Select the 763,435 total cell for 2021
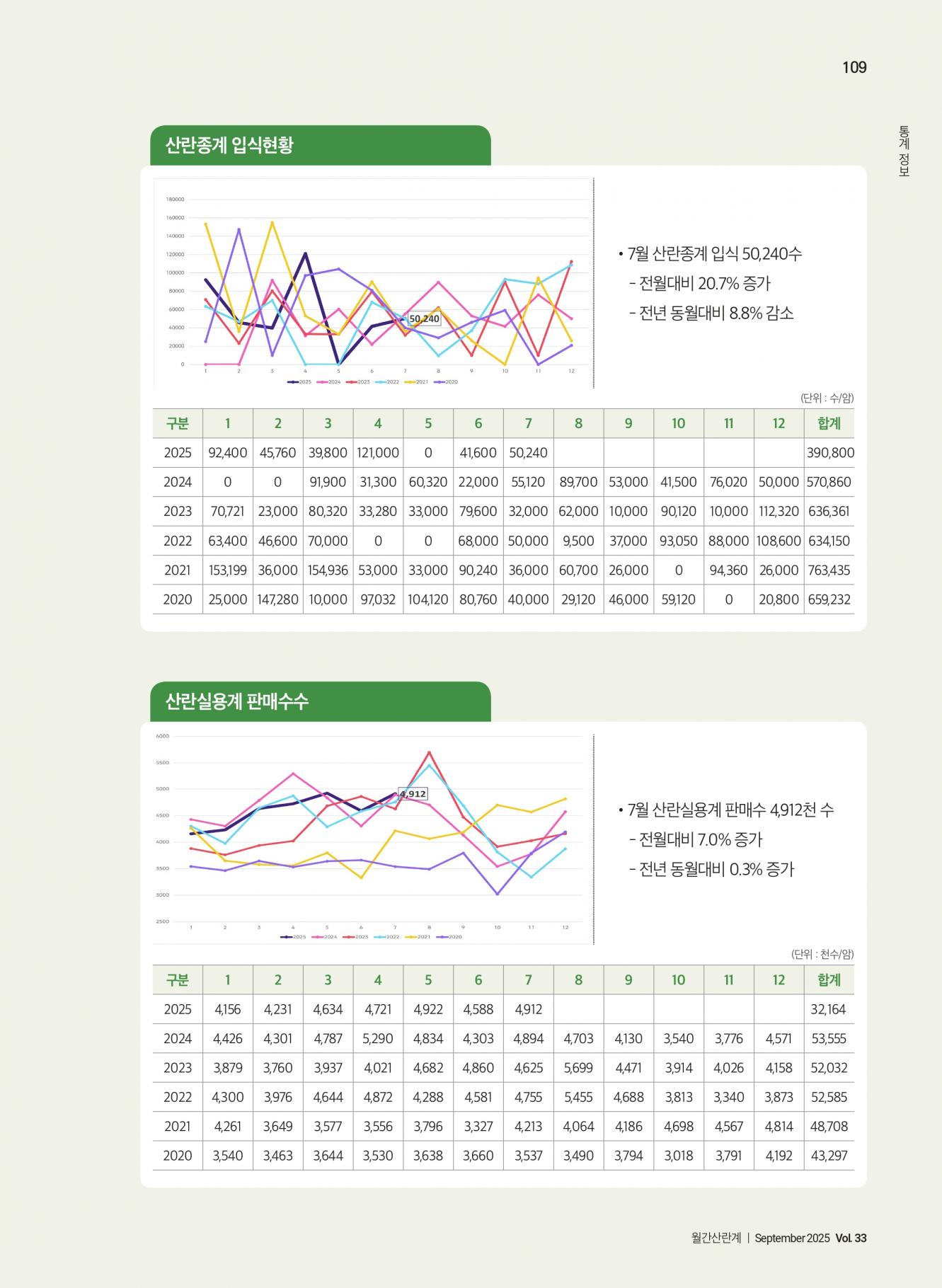The height and width of the screenshot is (1288, 942). [829, 570]
